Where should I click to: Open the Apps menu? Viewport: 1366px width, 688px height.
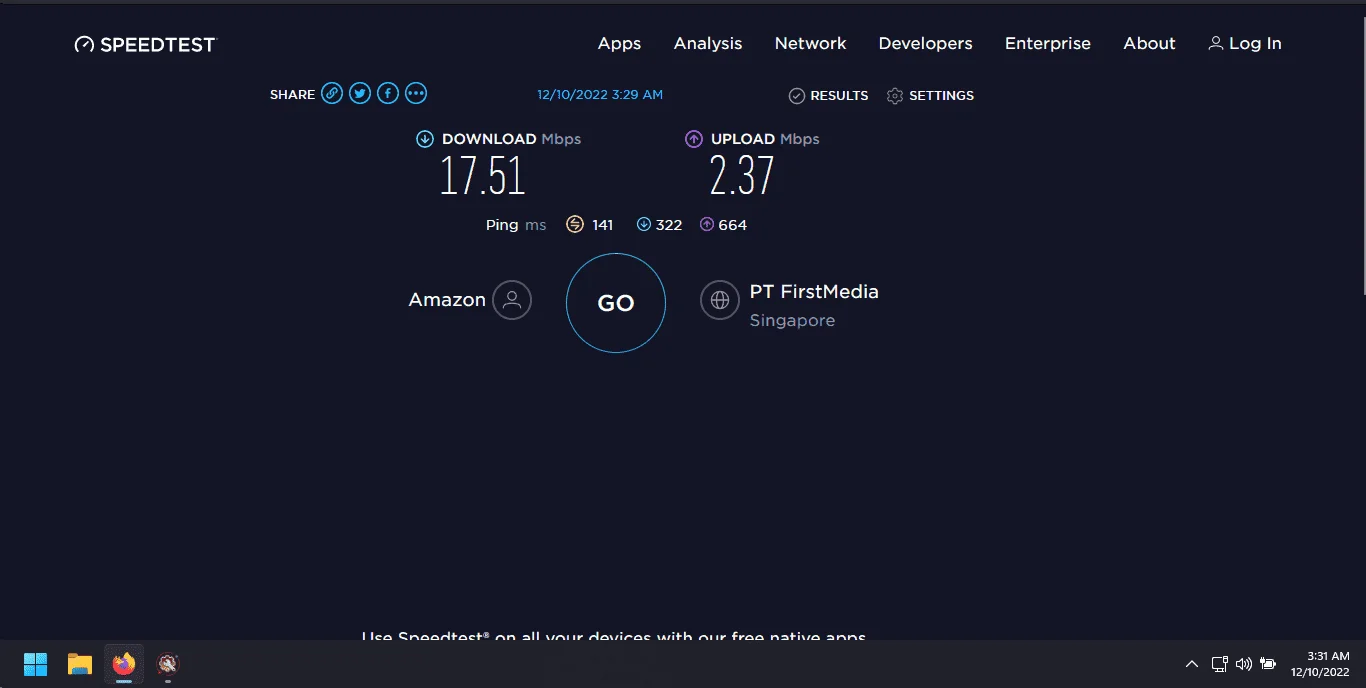tap(619, 44)
